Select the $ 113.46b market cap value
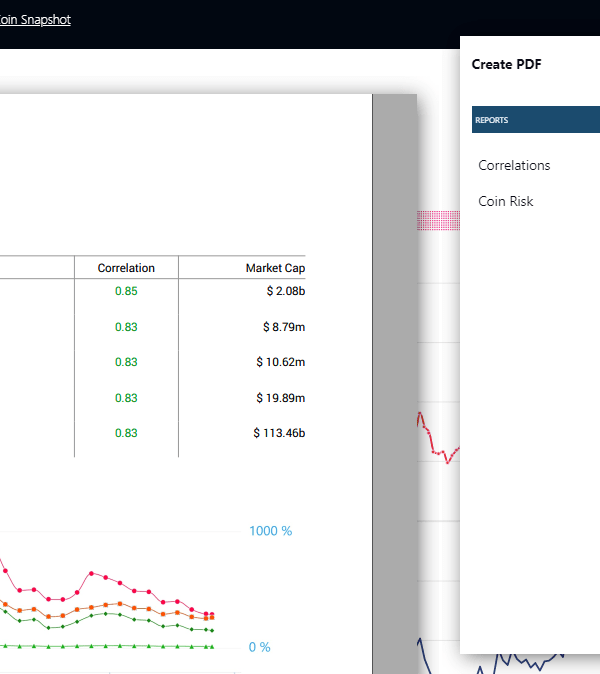This screenshot has width=600, height=674. point(279,433)
